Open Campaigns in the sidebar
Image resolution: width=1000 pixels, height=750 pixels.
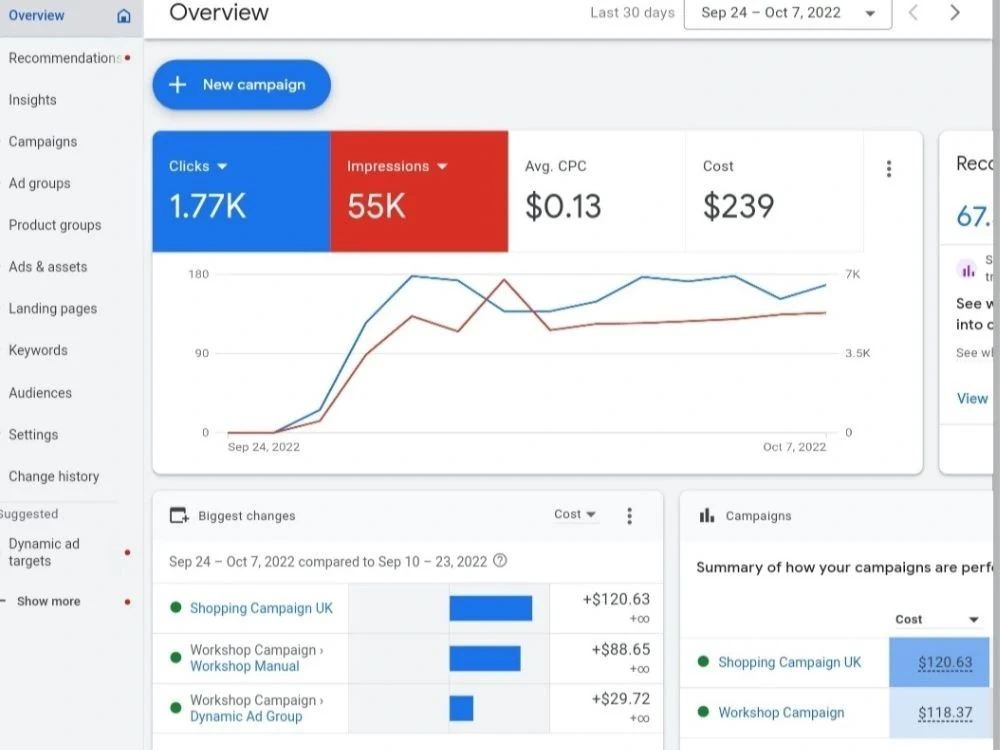[43, 142]
